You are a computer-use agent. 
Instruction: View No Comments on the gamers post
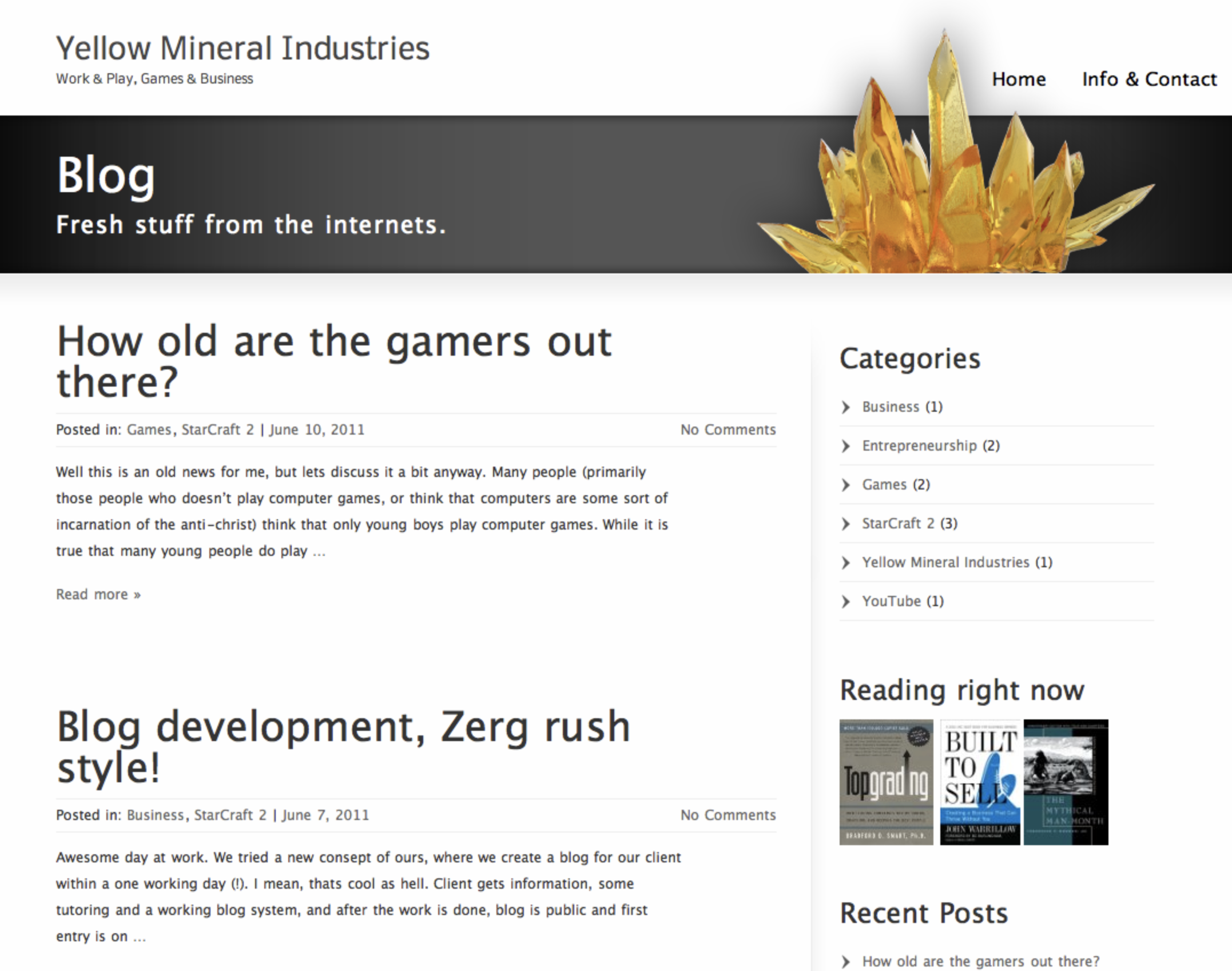[728, 429]
